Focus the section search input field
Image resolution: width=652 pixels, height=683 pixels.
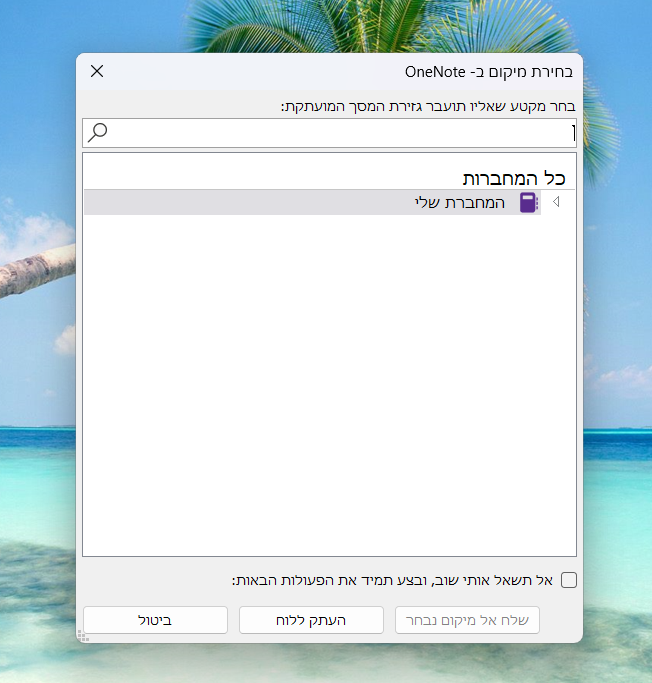pyautogui.click(x=329, y=133)
